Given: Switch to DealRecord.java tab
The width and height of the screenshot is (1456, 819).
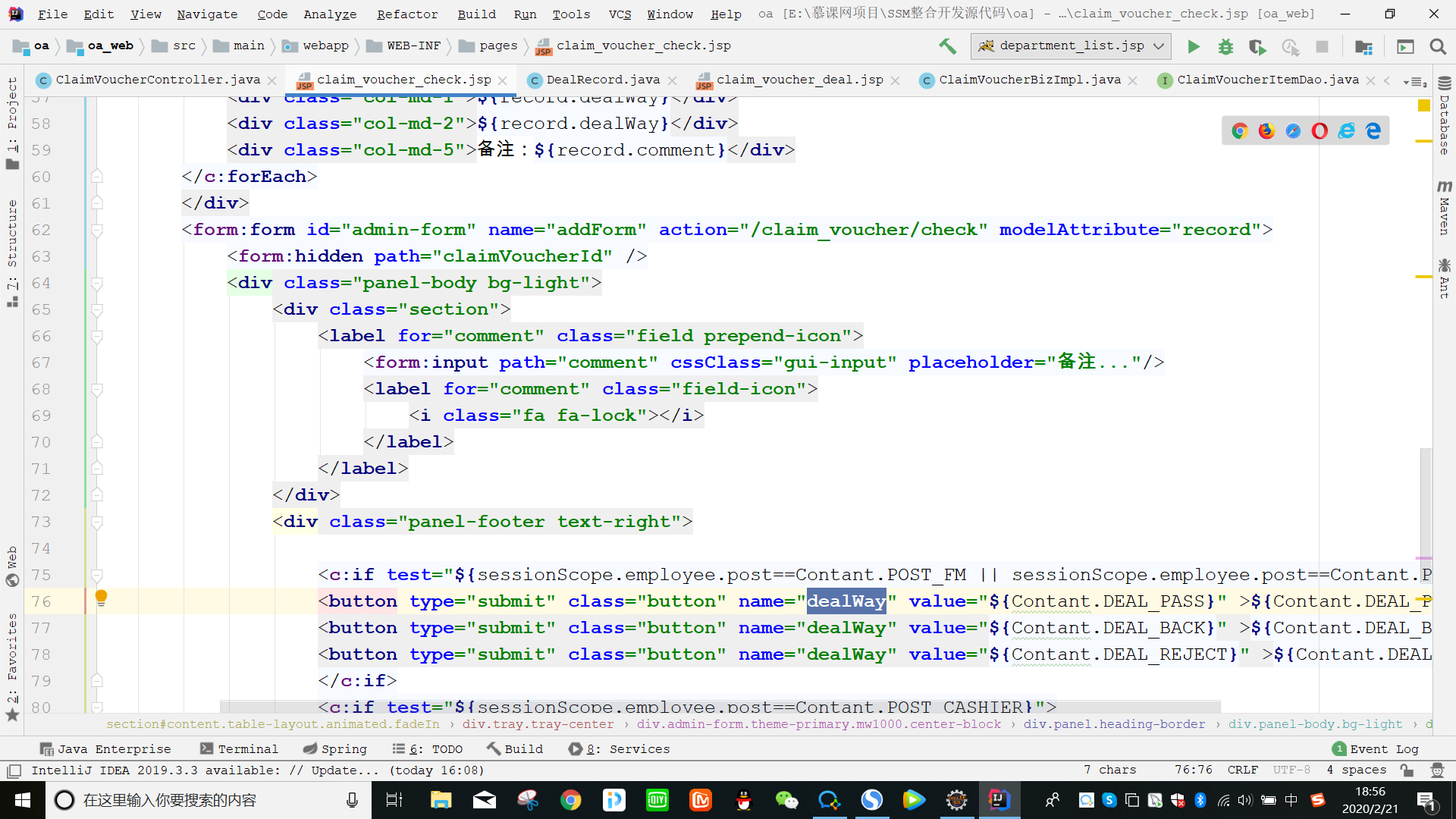Looking at the screenshot, I should pos(603,80).
